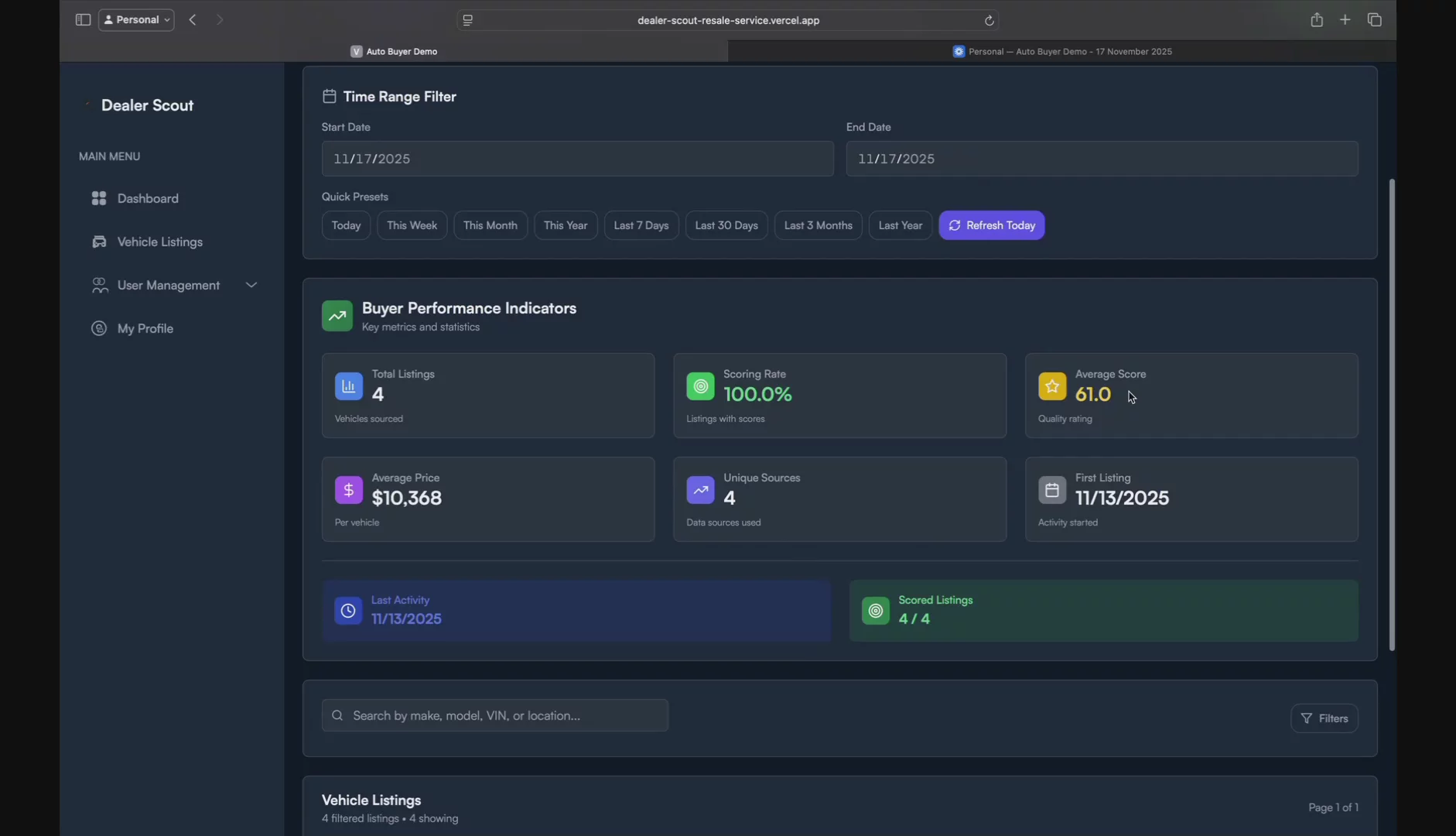
Task: Click the trending icon on Unique Sources card
Action: point(701,489)
